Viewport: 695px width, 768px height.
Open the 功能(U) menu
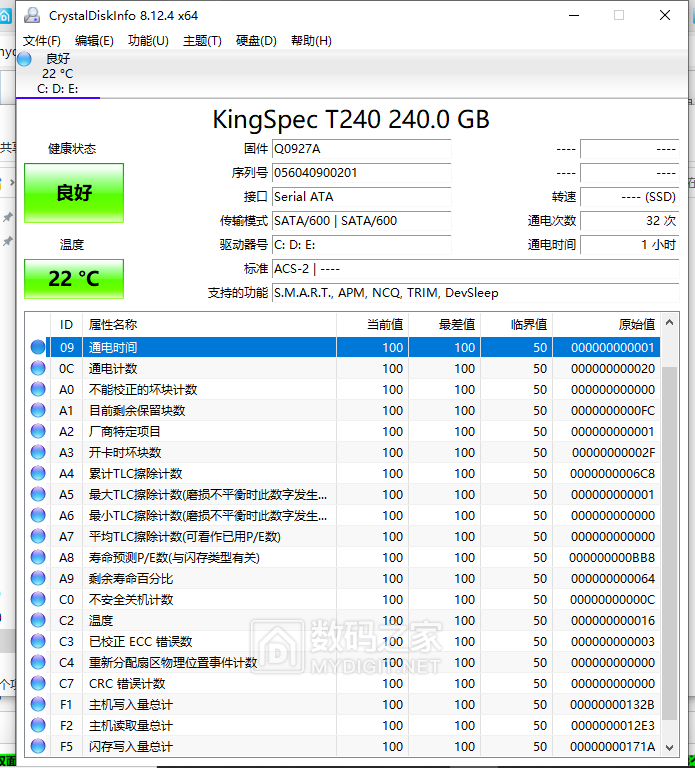tap(148, 41)
